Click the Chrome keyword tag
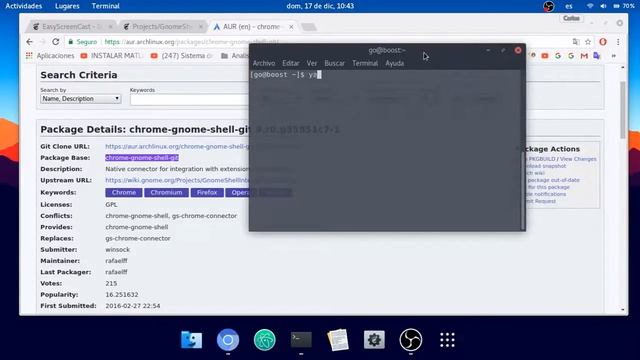 124,192
